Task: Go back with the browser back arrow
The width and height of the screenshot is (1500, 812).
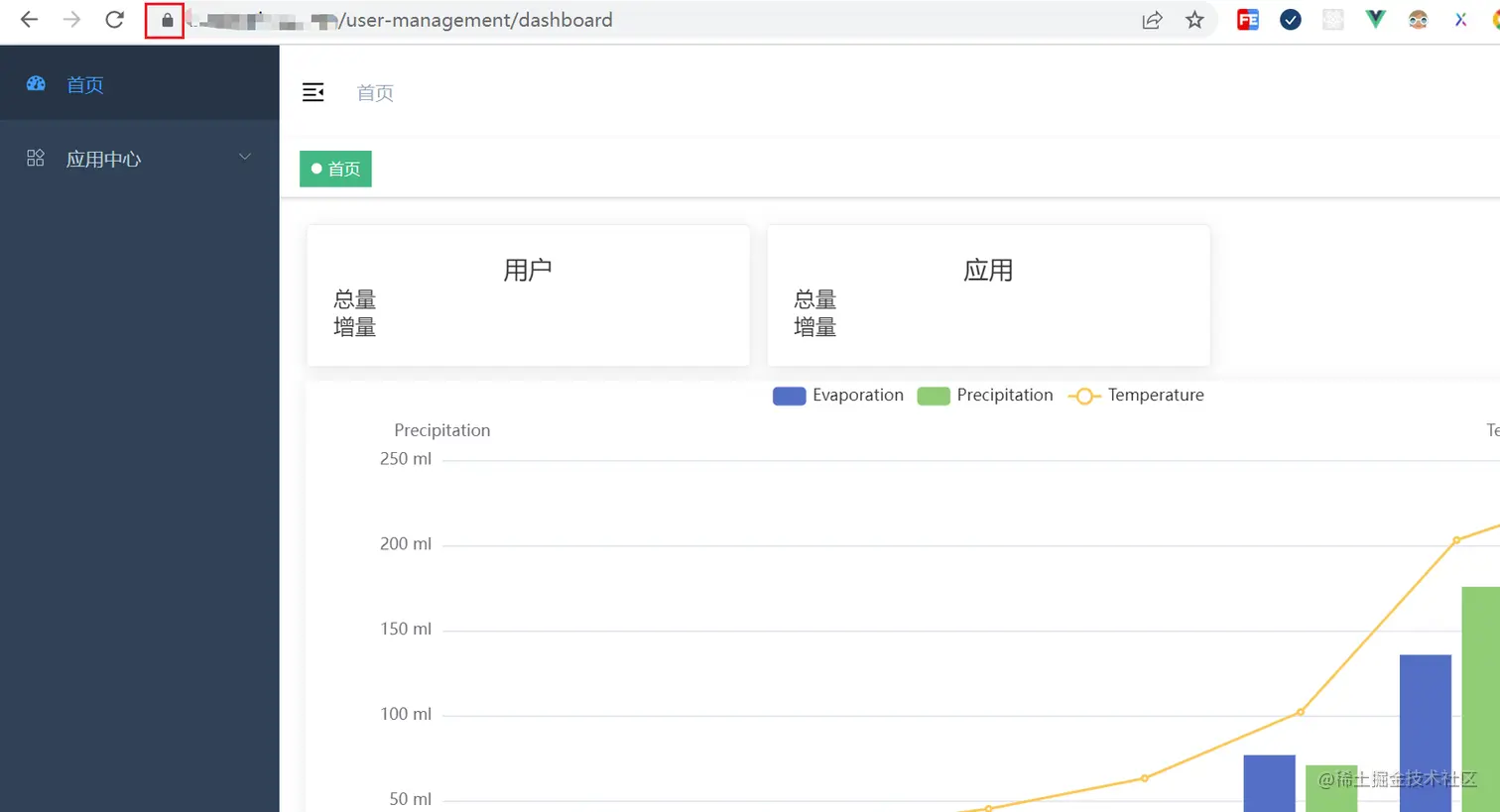Action: [29, 20]
